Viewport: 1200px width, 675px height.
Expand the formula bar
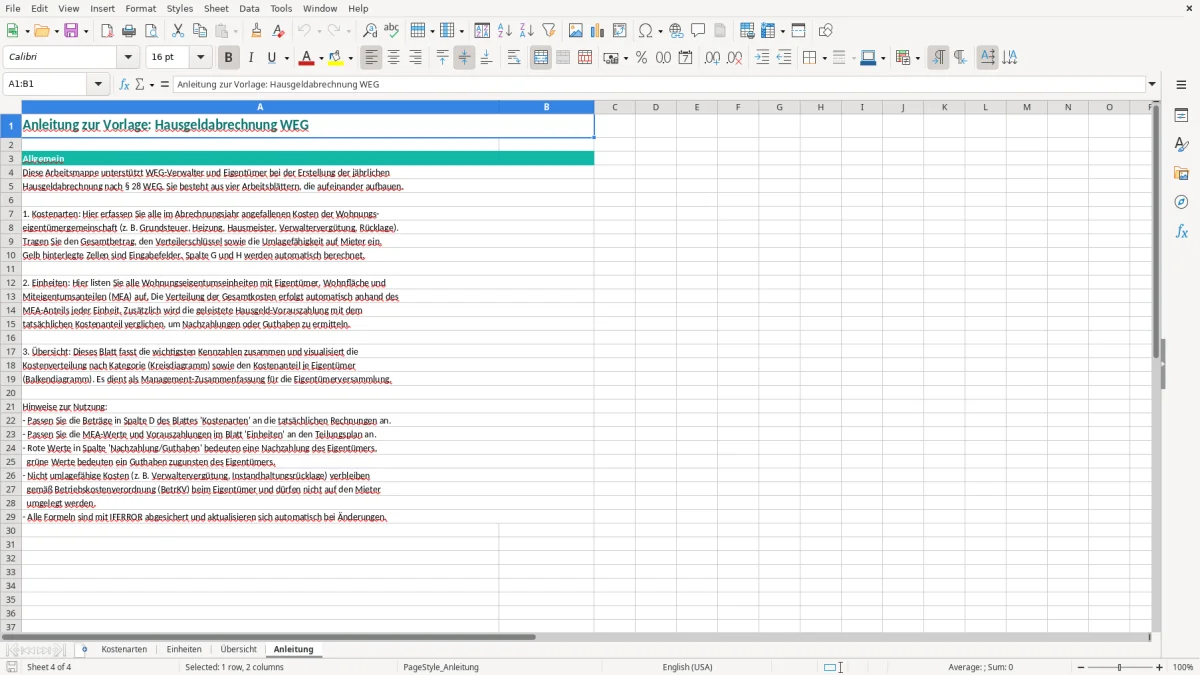[1152, 84]
